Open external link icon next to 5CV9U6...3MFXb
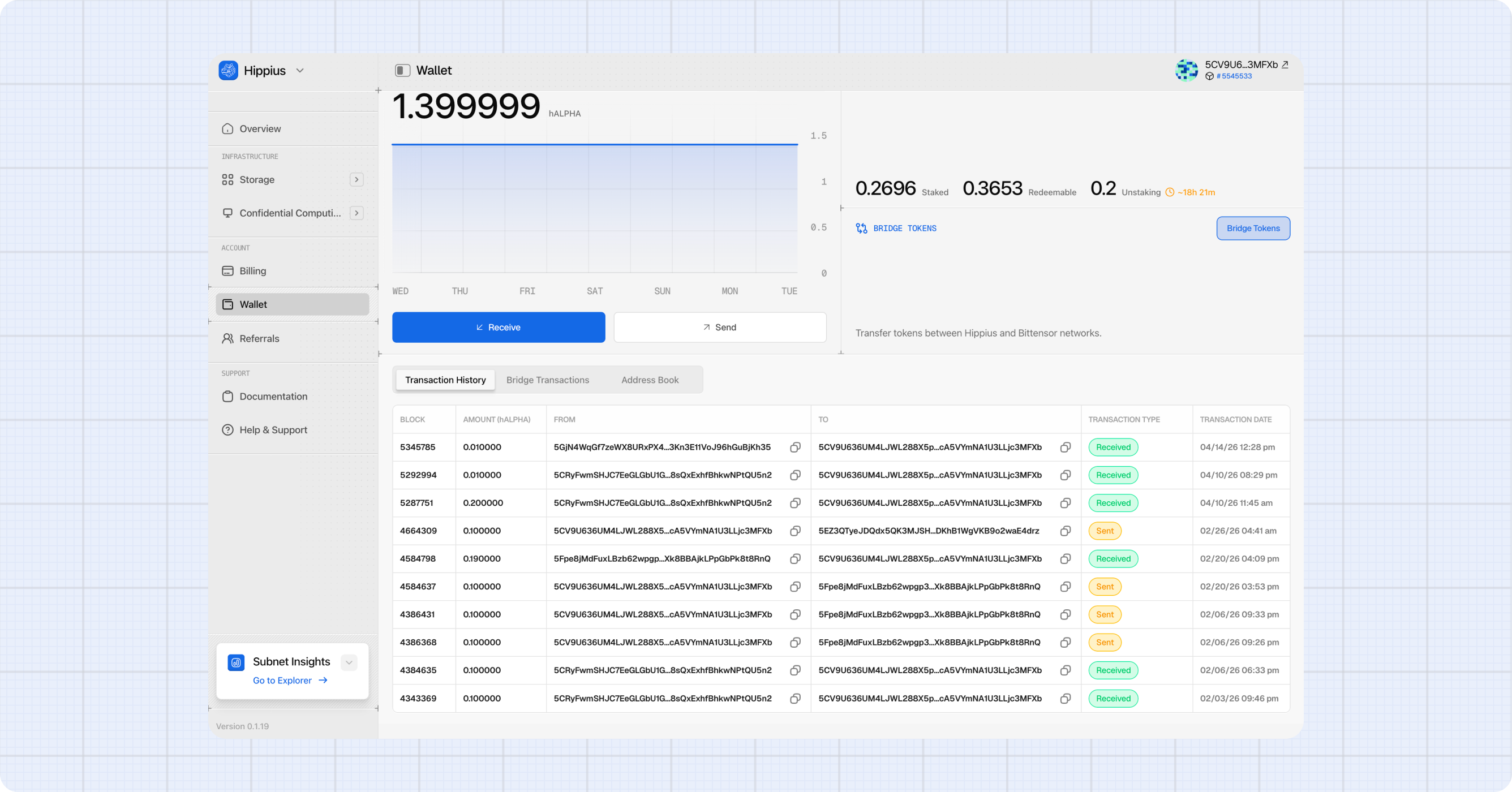 1285,64
